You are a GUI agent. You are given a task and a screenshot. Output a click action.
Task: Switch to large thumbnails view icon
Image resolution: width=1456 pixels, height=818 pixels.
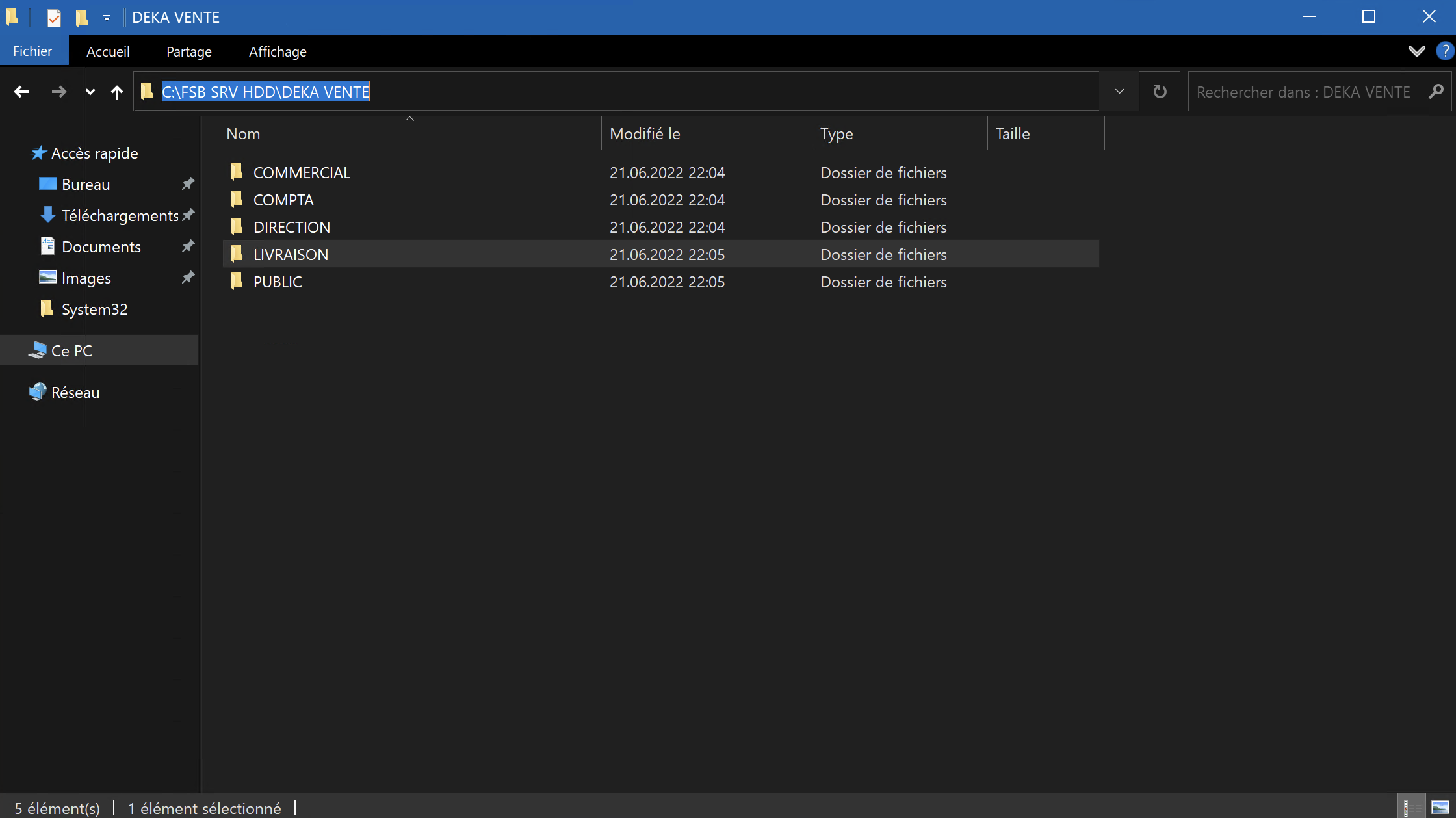click(1440, 807)
